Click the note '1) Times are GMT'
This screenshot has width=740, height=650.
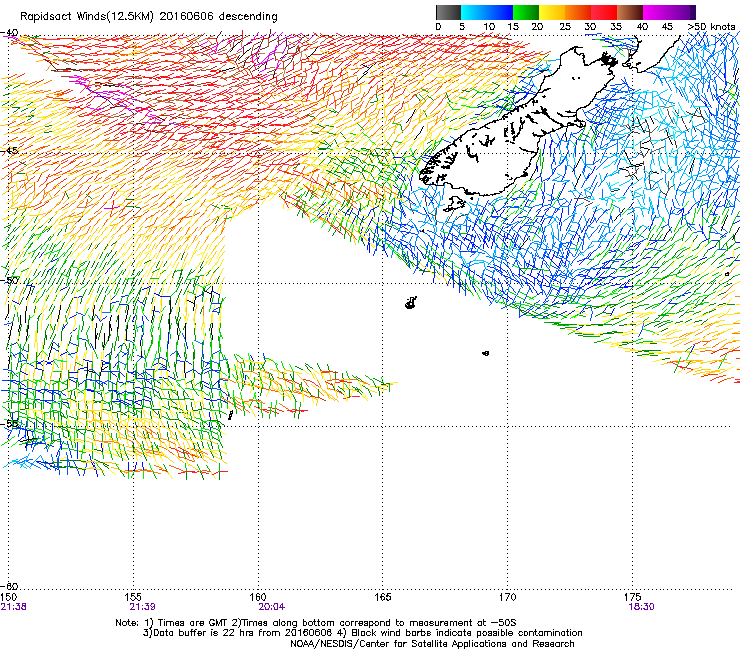click(187, 623)
